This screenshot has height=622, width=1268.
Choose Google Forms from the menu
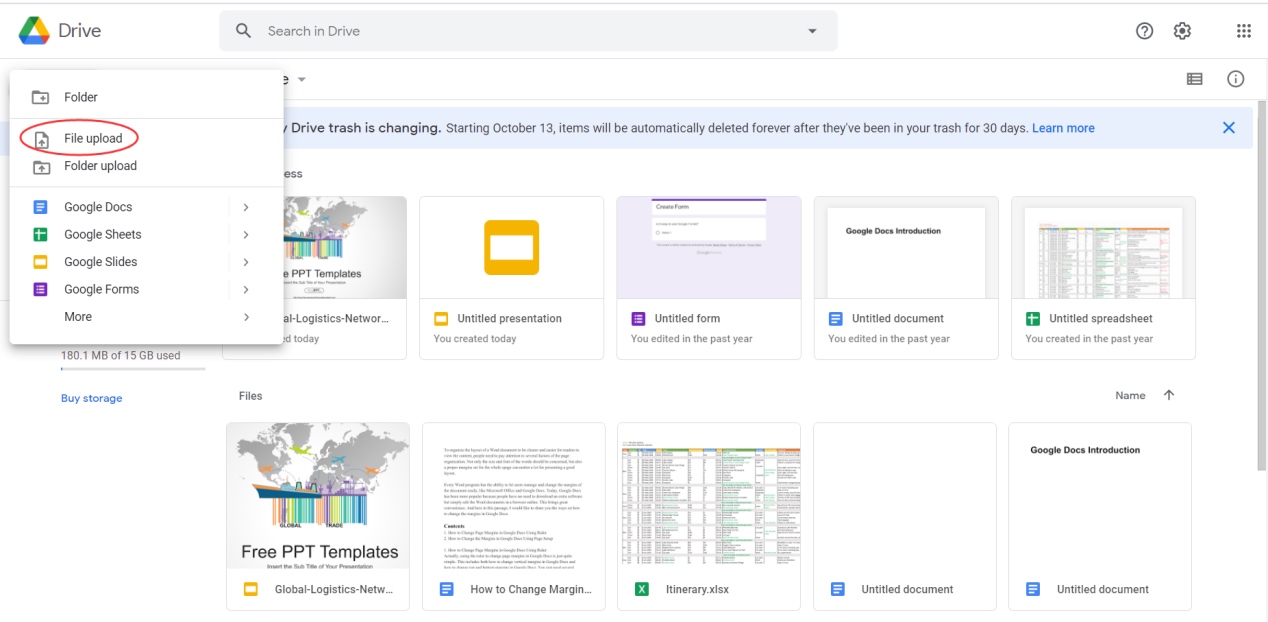tap(147, 289)
